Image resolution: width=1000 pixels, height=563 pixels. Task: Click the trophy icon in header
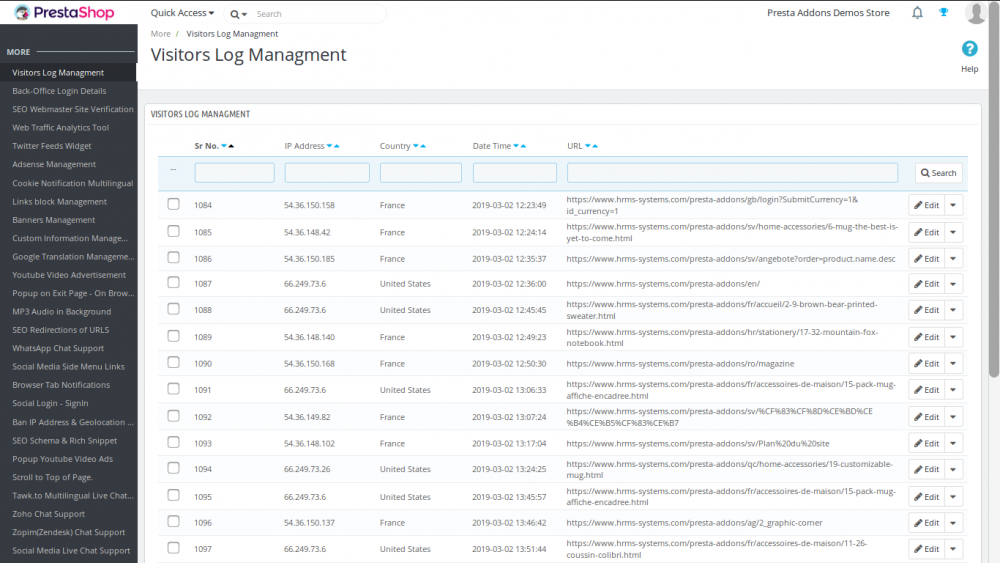943,13
